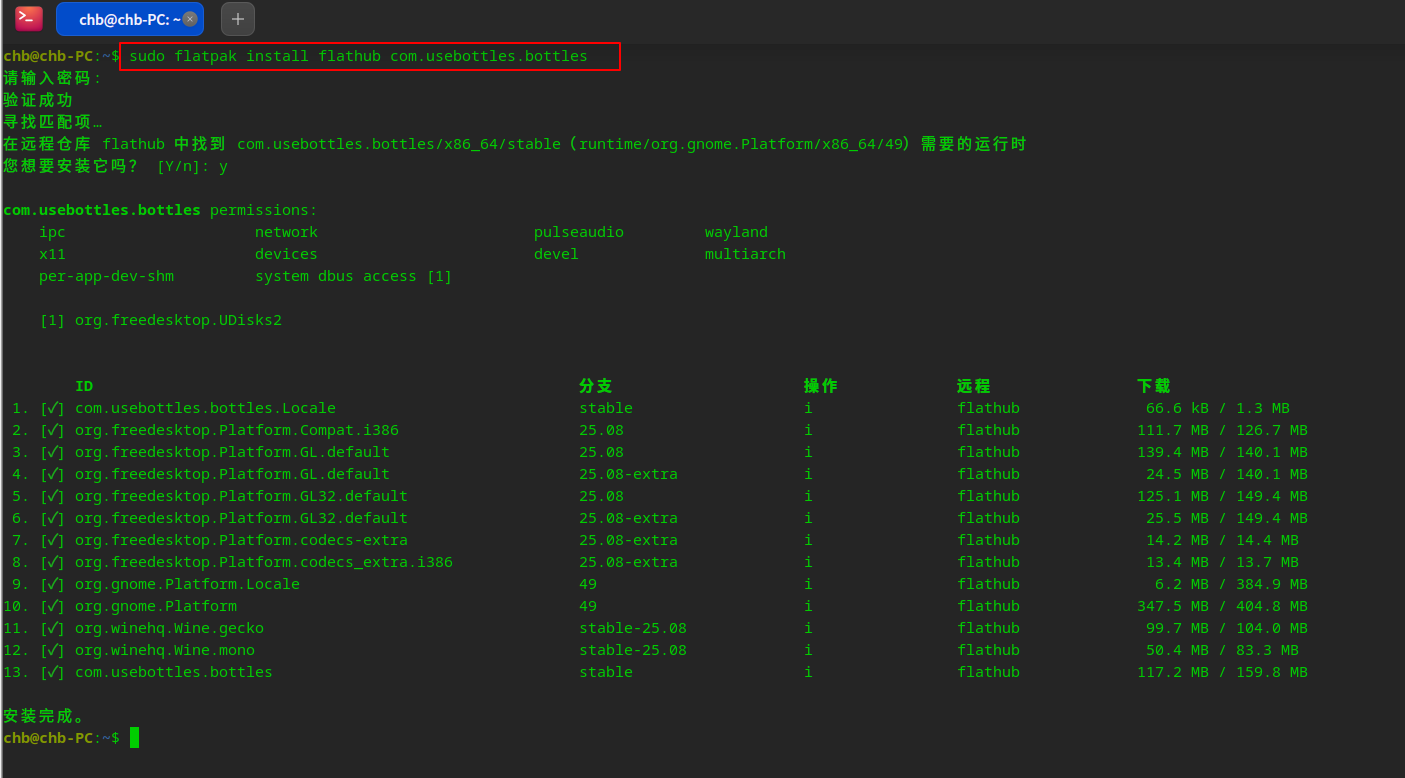This screenshot has width=1405, height=778.
Task: Click org.freedesktop.Platform.GL.default in row 4
Action: 232,474
